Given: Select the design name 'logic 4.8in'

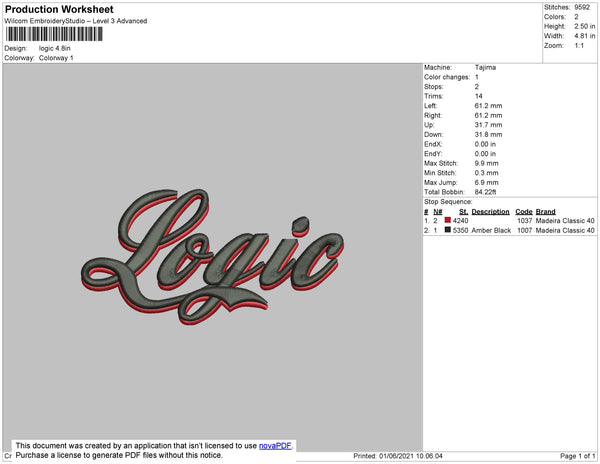Looking at the screenshot, I should pos(55,48).
